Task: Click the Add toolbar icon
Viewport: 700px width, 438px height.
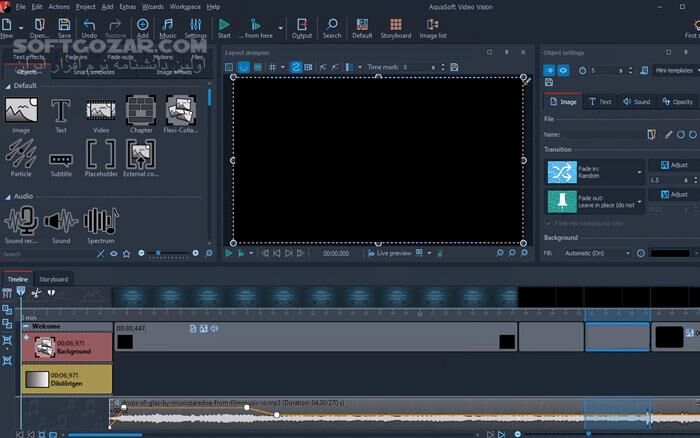Action: (x=142, y=28)
